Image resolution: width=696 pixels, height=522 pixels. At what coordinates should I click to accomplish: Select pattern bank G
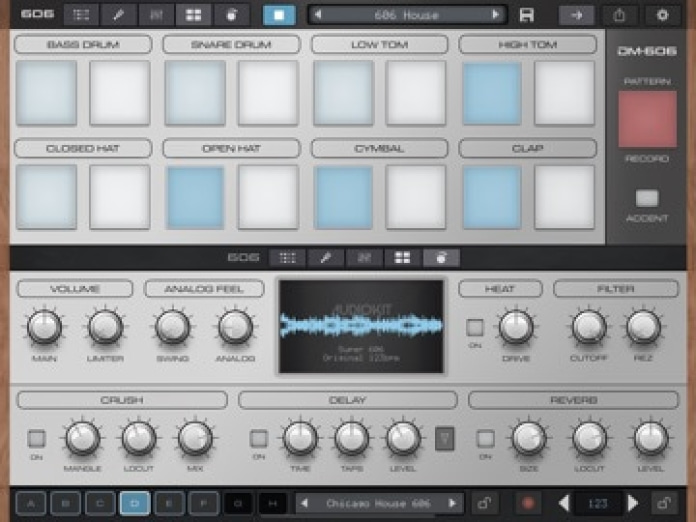pos(238,503)
